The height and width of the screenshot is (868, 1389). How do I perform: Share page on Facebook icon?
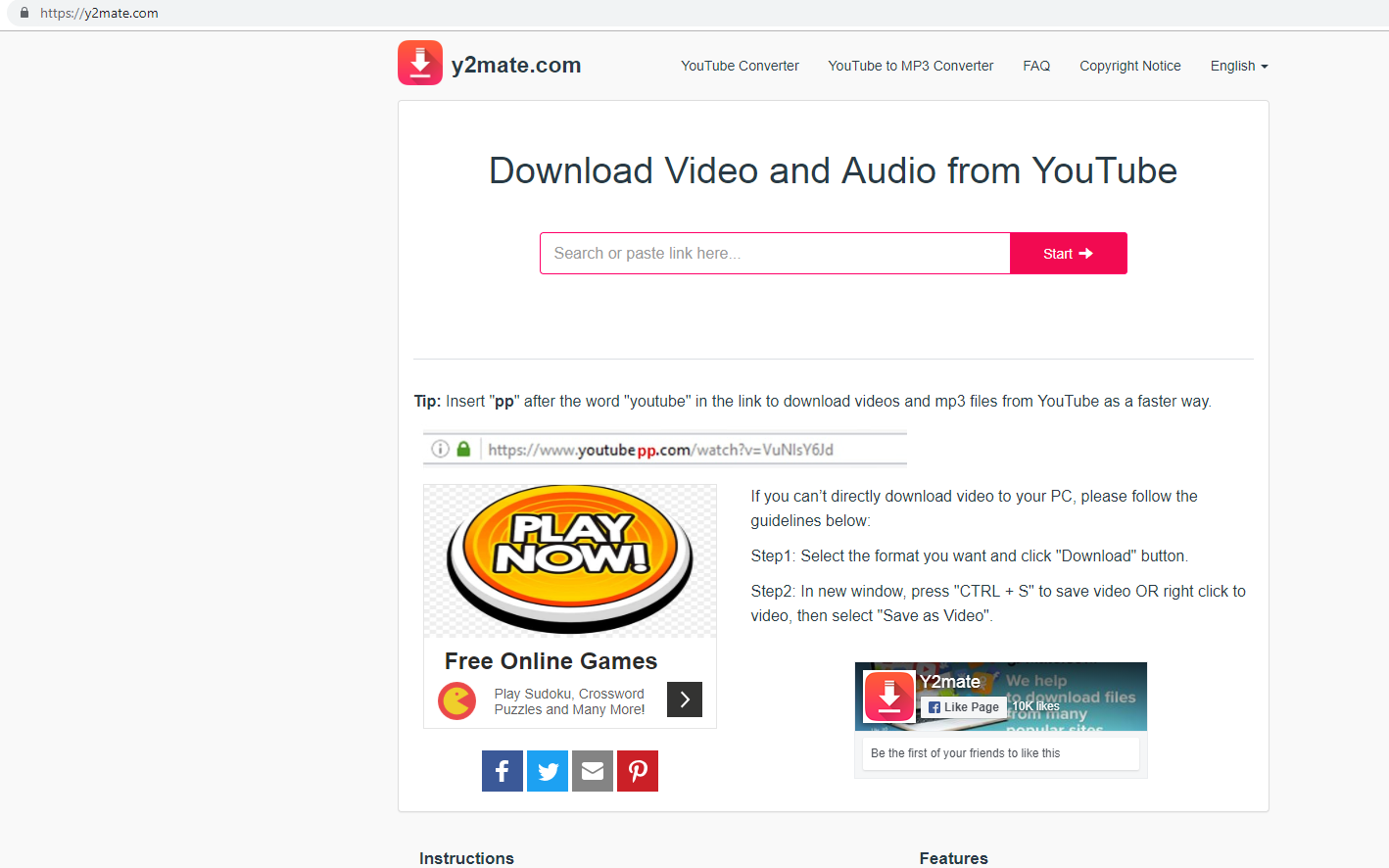pyautogui.click(x=502, y=771)
